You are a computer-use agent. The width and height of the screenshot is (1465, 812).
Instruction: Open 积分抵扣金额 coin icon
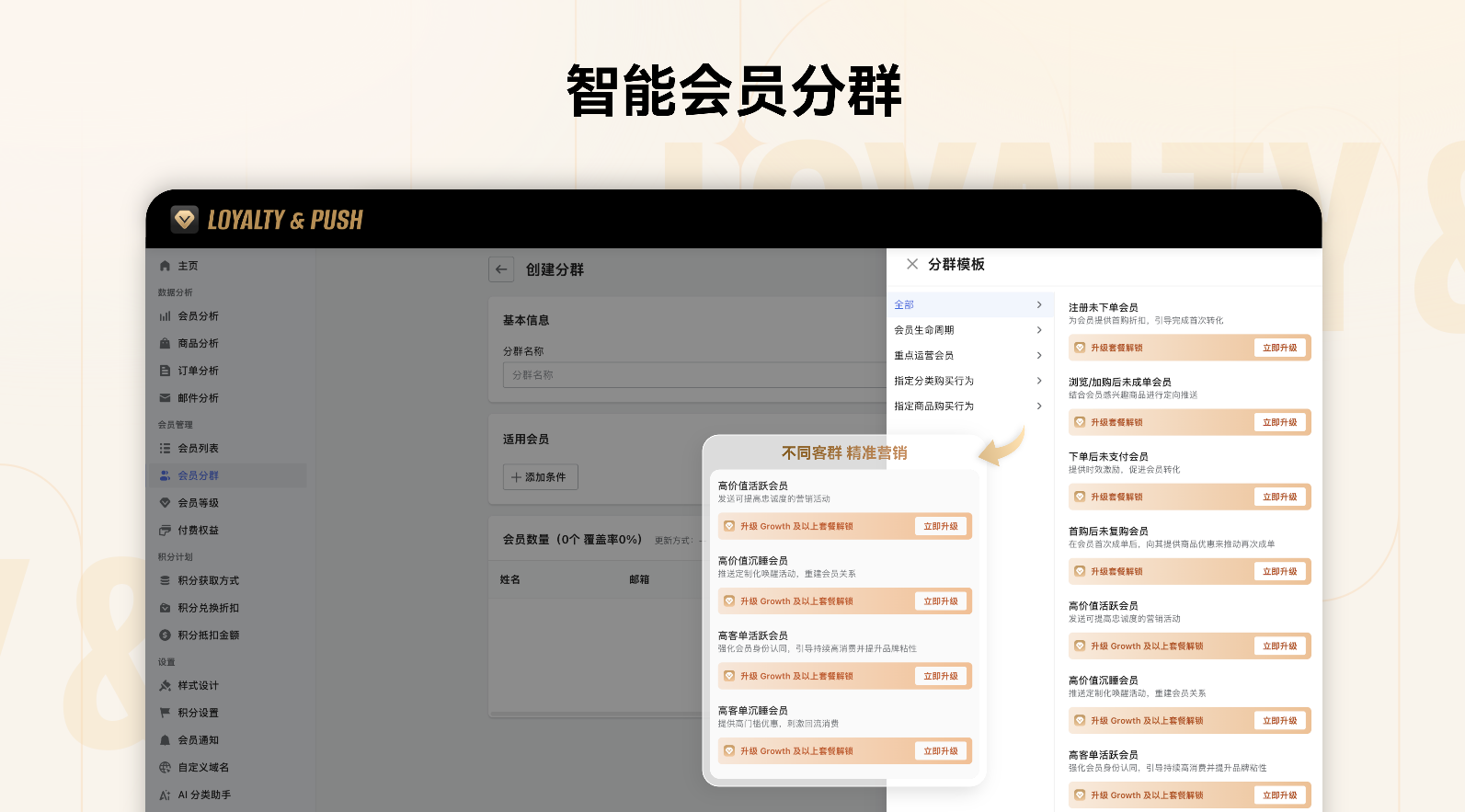tap(165, 635)
